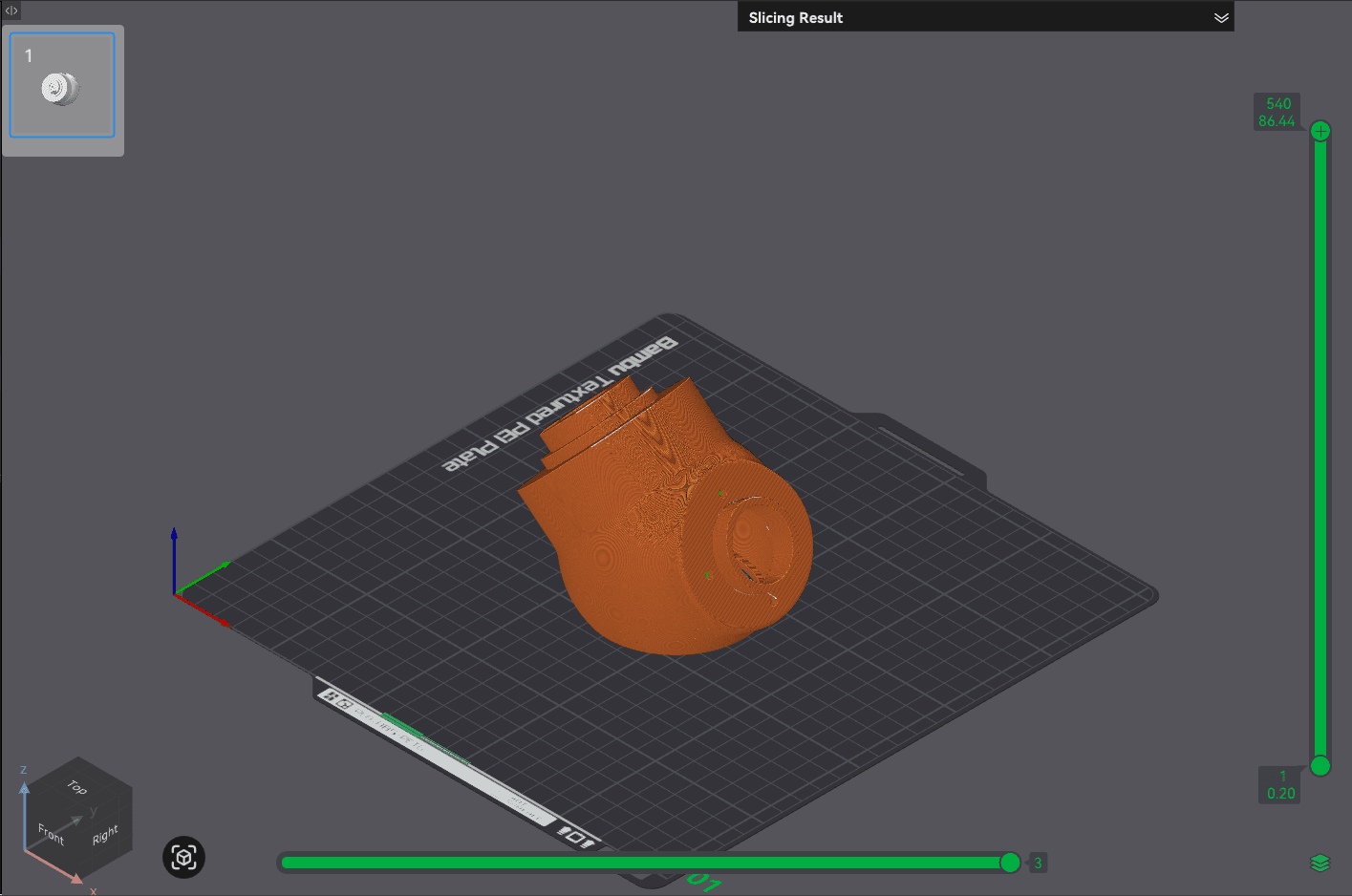
Task: Click the layers stack icon bottom-right
Action: [1321, 862]
